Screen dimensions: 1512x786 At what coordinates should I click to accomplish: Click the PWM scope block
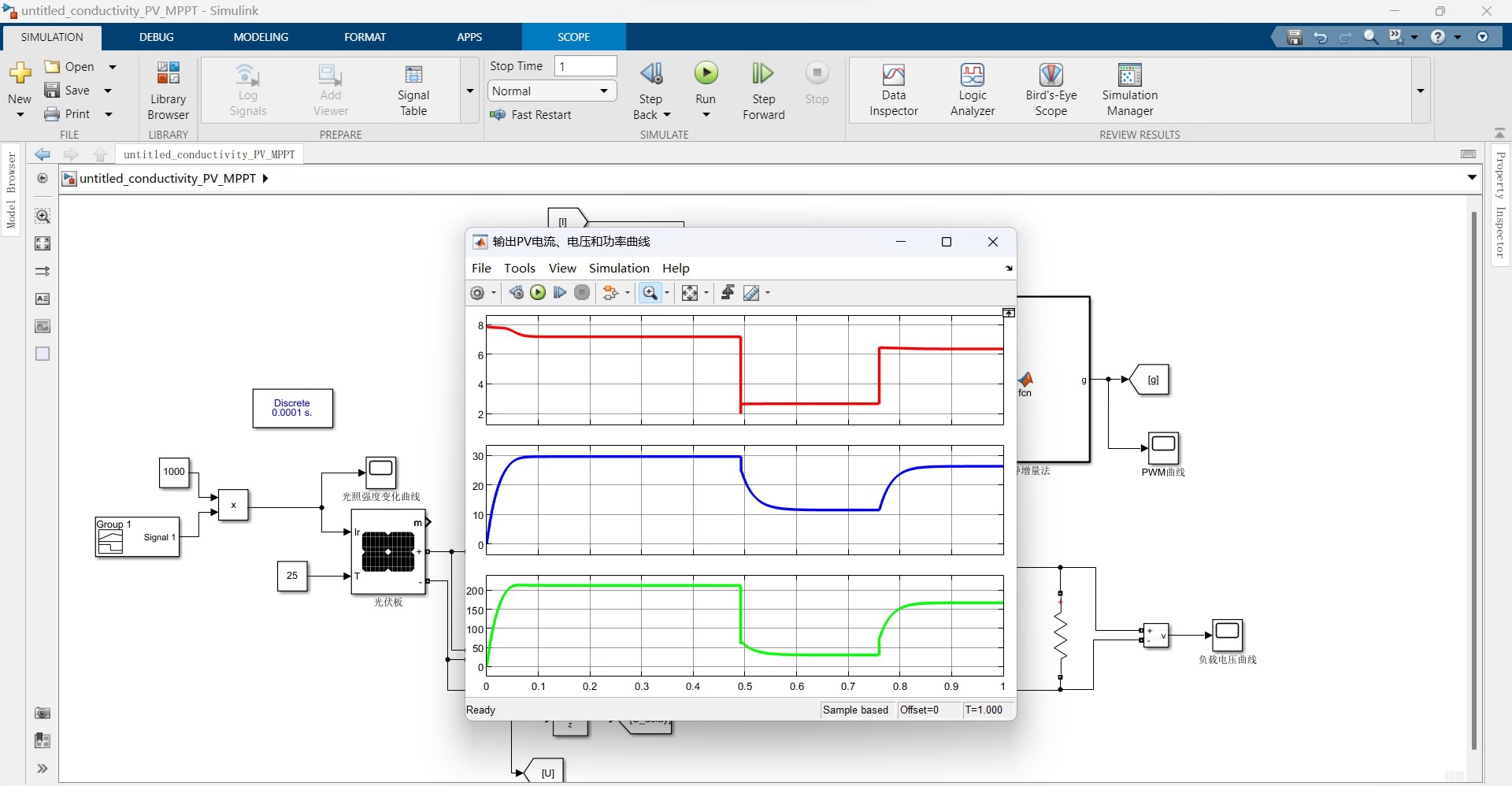[x=1163, y=448]
